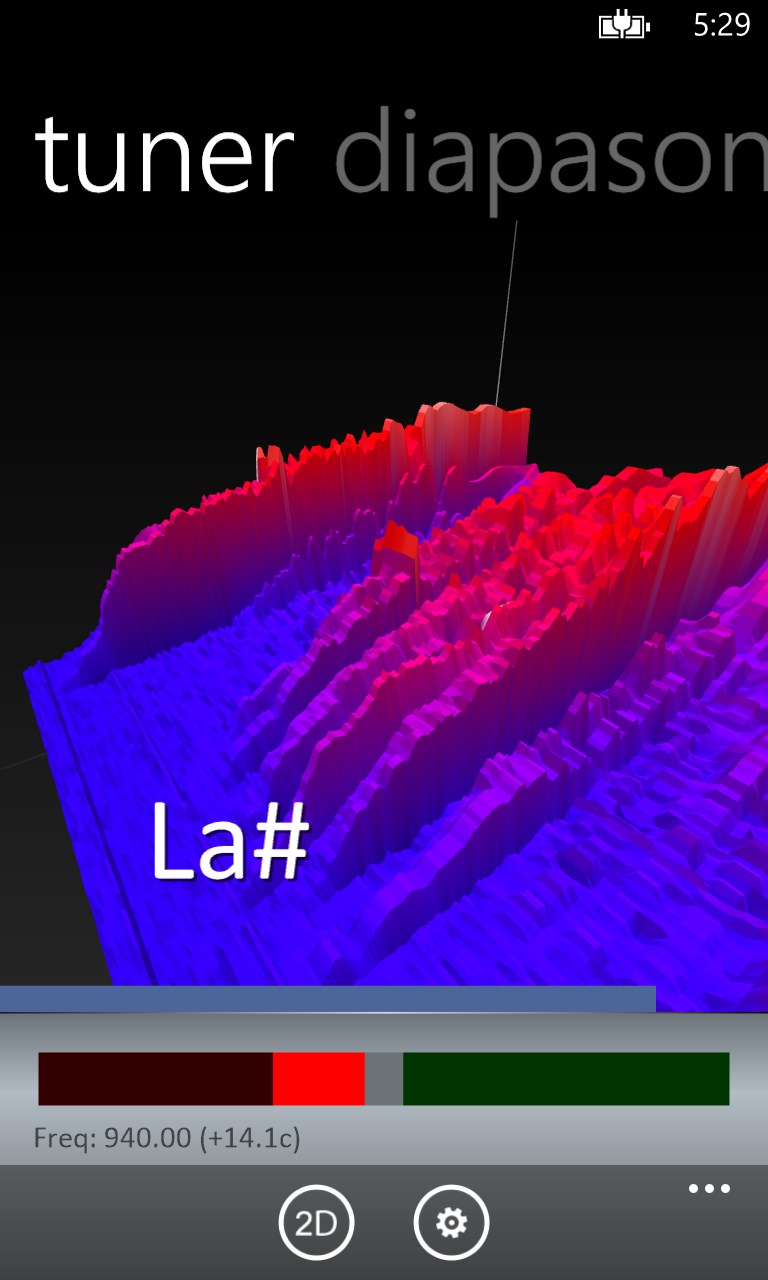
Task: Click the dark red tuning meter segment
Action: point(155,1078)
